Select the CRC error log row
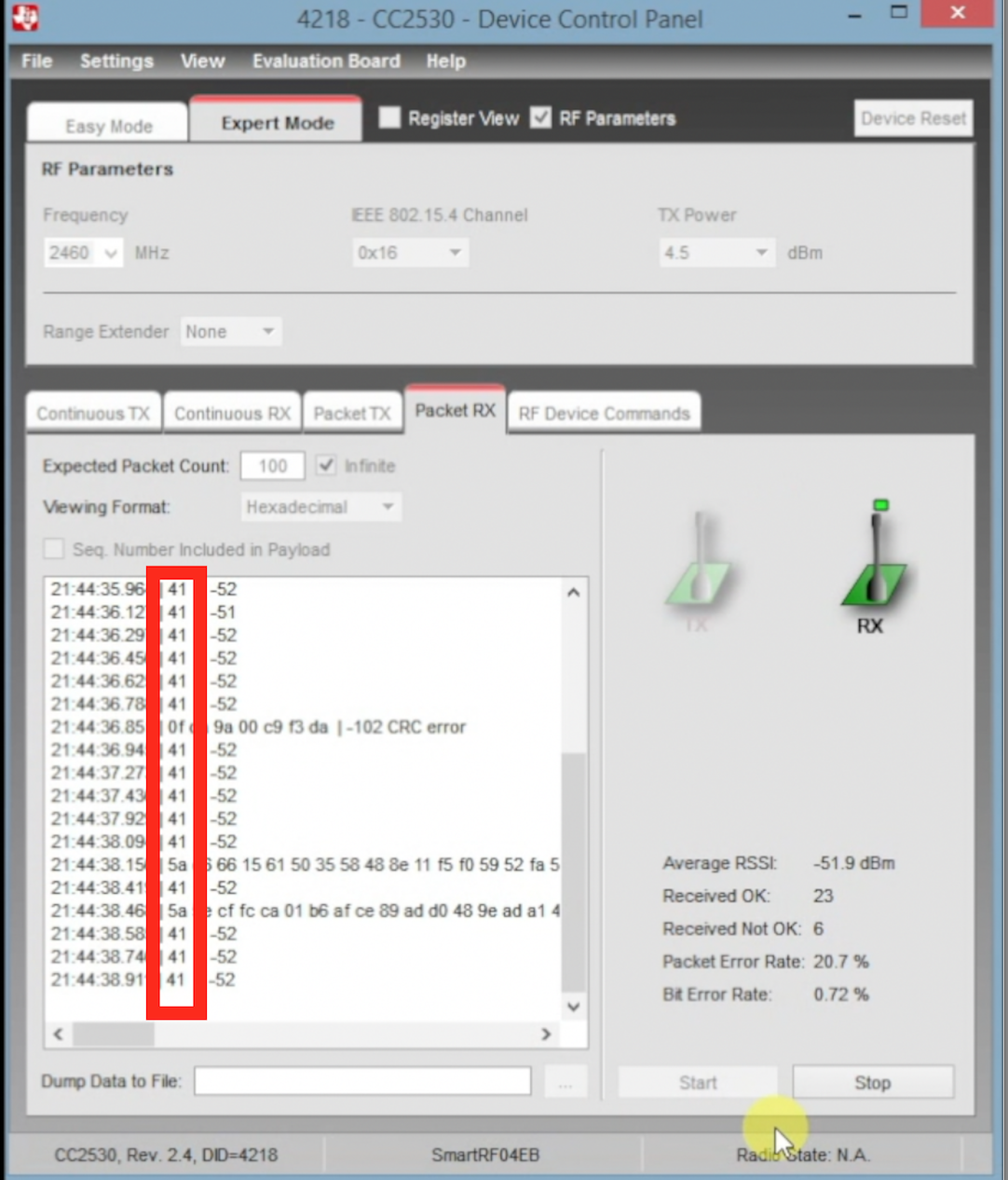The image size is (1008, 1180). pos(304,727)
